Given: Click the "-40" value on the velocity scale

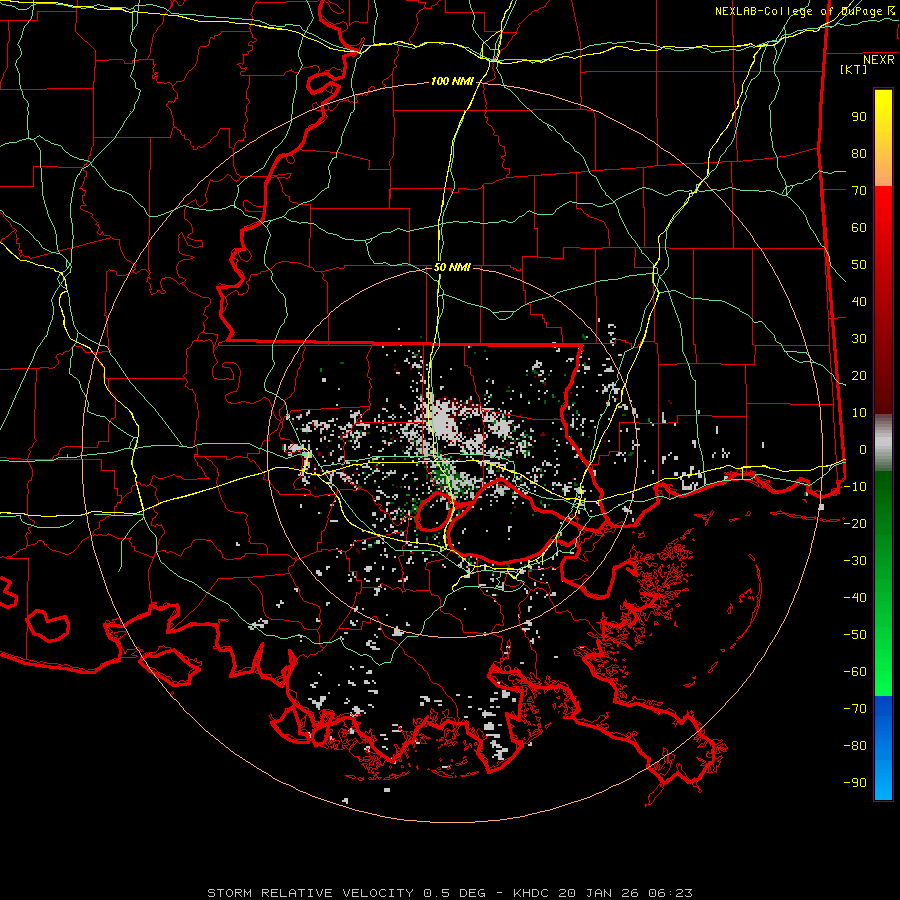Looking at the screenshot, I should click(x=855, y=598).
